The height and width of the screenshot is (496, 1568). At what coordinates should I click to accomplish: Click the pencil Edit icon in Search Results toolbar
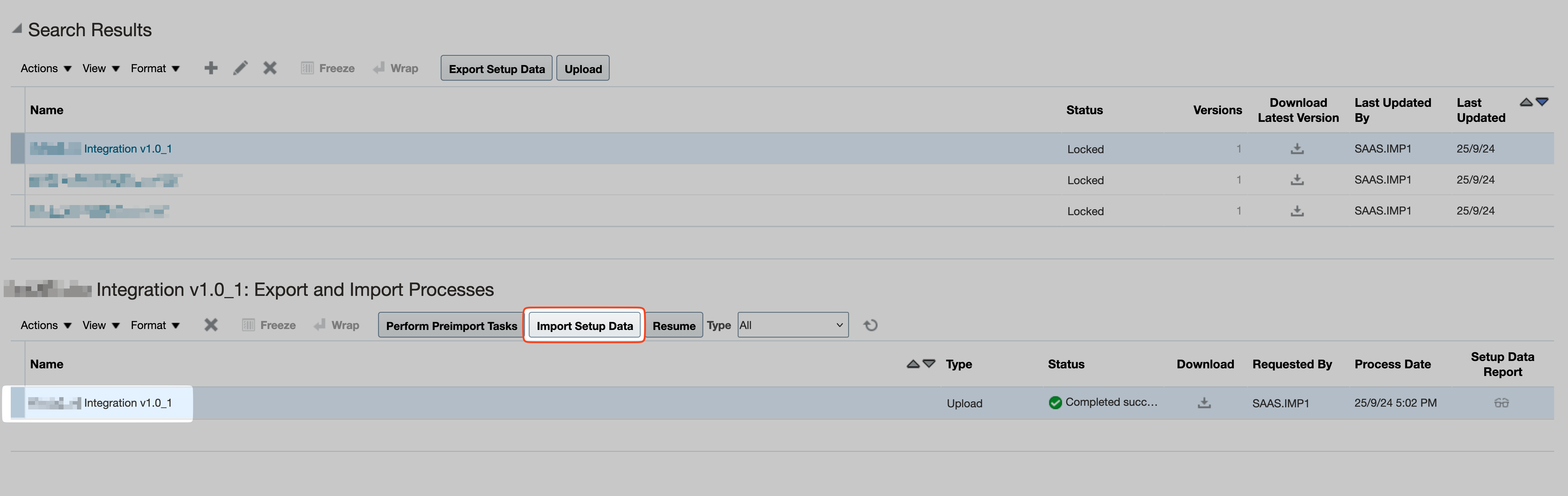[241, 68]
